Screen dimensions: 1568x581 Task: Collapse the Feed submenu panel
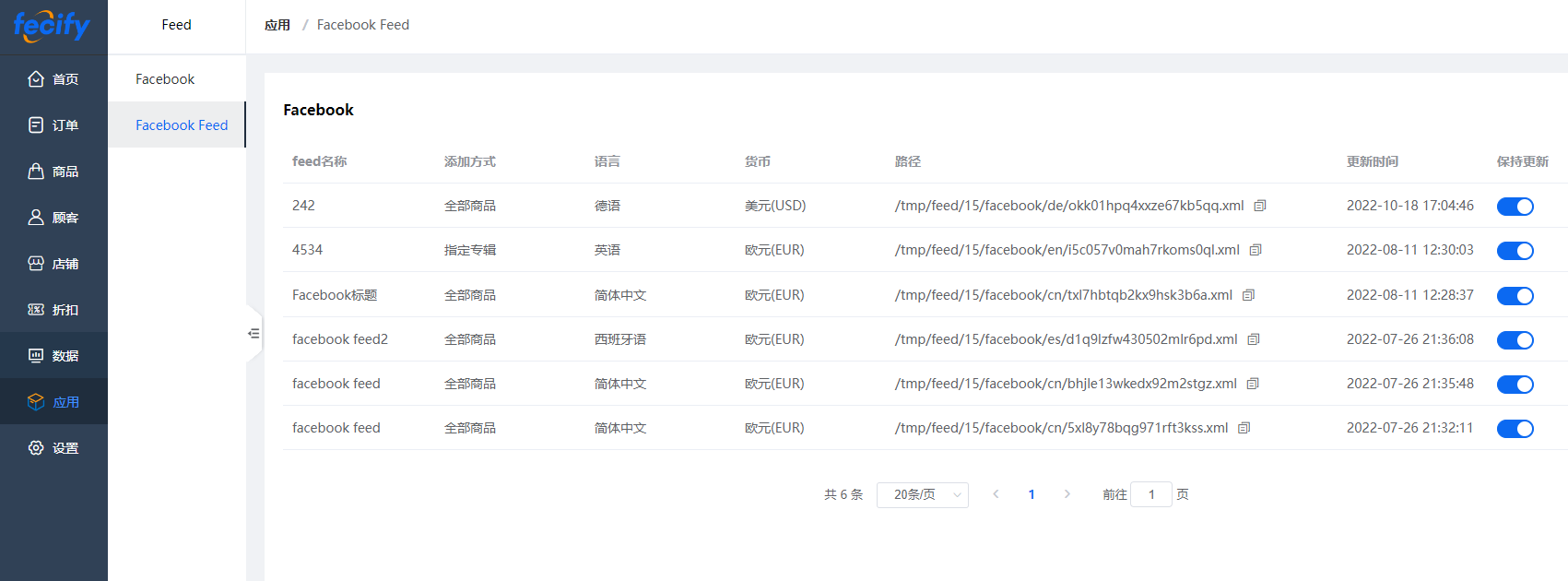(x=253, y=334)
